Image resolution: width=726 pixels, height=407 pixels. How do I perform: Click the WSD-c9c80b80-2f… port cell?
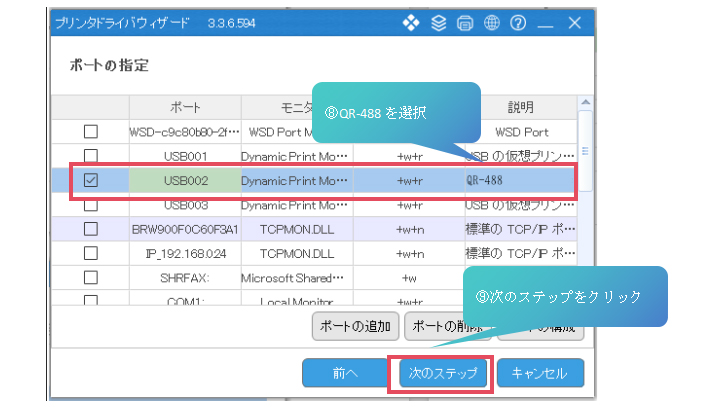pos(185,132)
